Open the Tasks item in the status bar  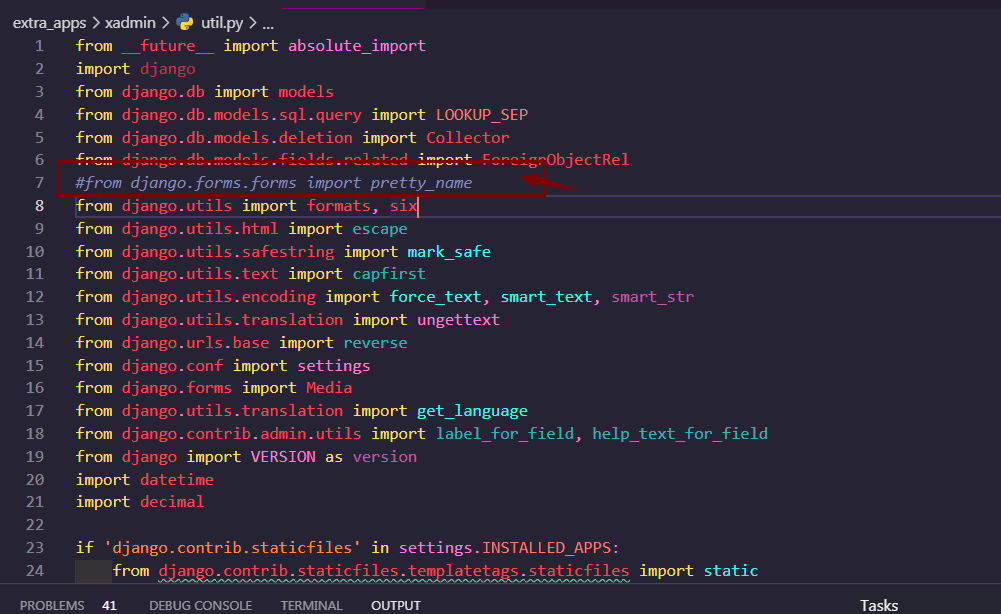(878, 604)
